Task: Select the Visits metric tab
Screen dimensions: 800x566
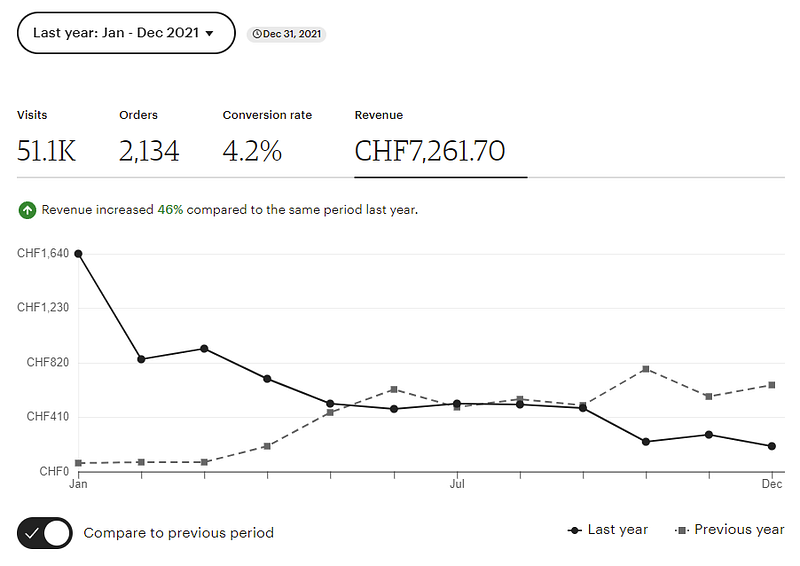Action: pos(46,139)
